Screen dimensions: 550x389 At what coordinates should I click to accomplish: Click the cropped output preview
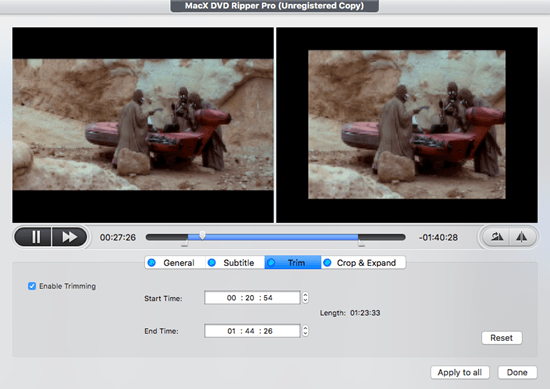point(407,125)
